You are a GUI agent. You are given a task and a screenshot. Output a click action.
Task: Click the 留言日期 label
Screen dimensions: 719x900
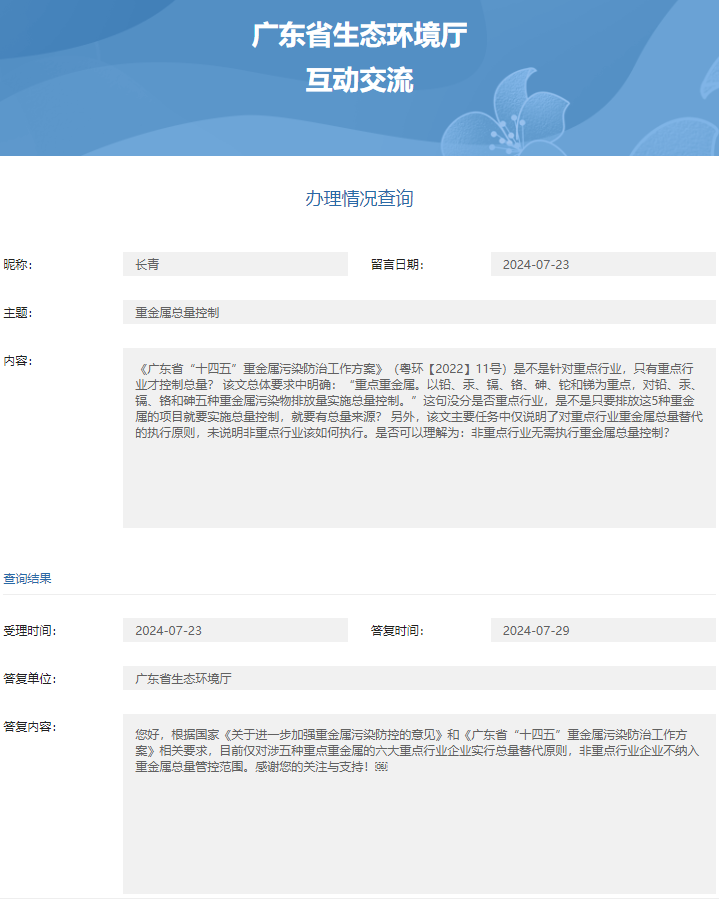pos(397,265)
